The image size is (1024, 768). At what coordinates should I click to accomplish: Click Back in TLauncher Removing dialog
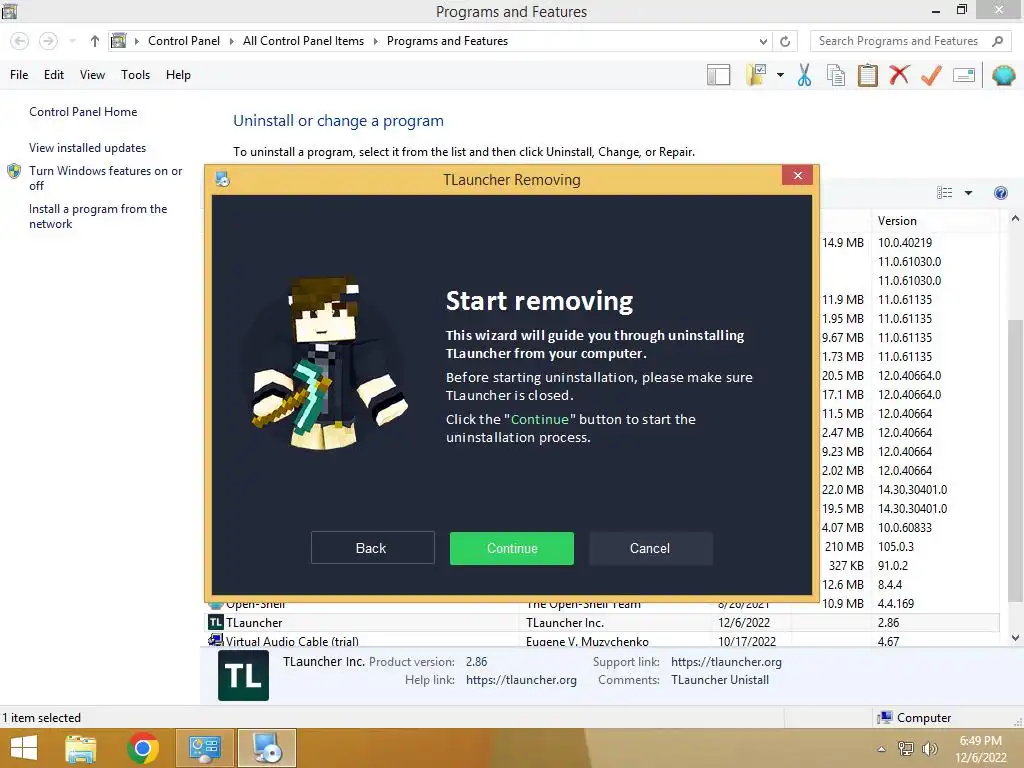372,549
